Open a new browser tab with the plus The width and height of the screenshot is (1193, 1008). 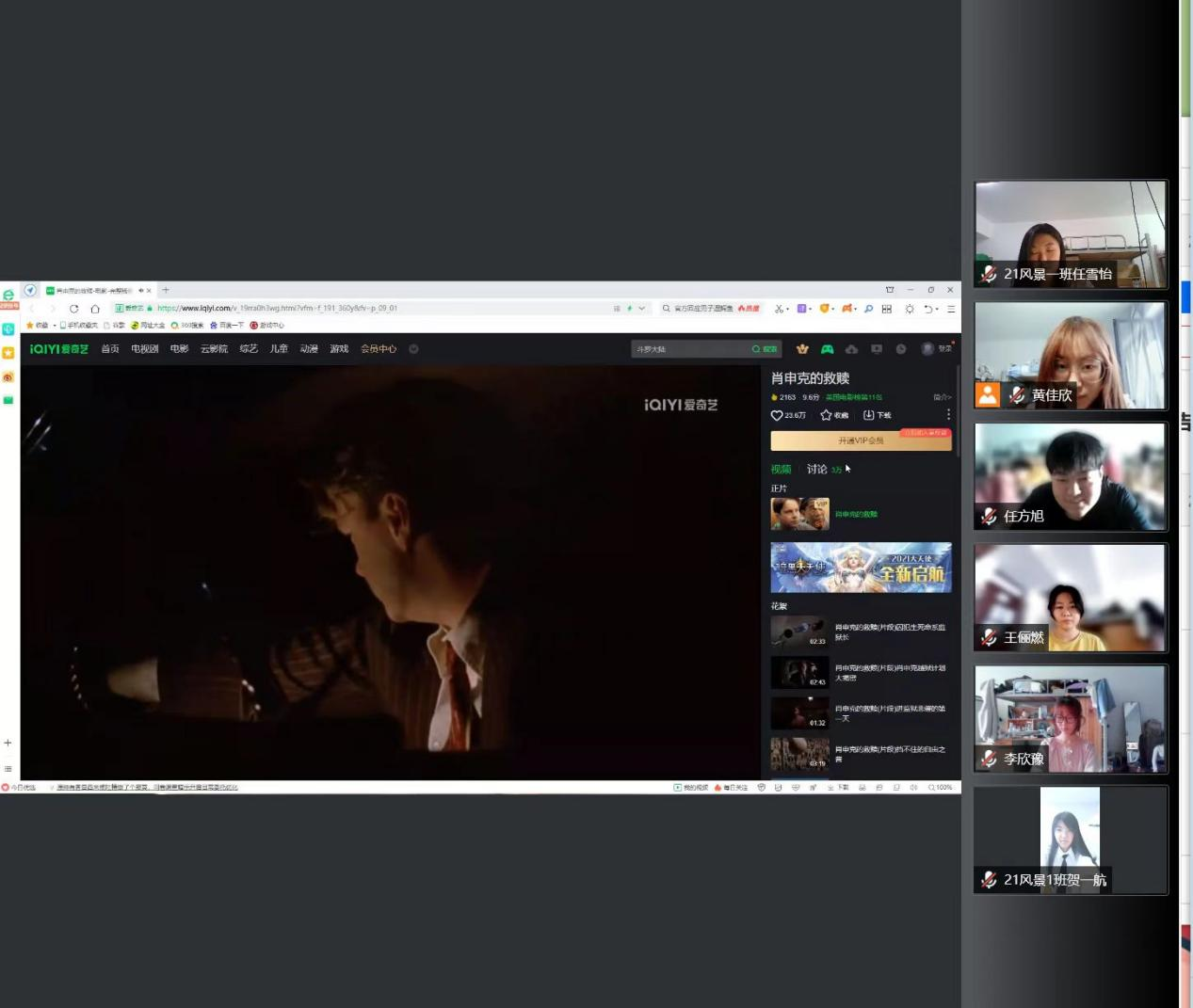pos(166,290)
